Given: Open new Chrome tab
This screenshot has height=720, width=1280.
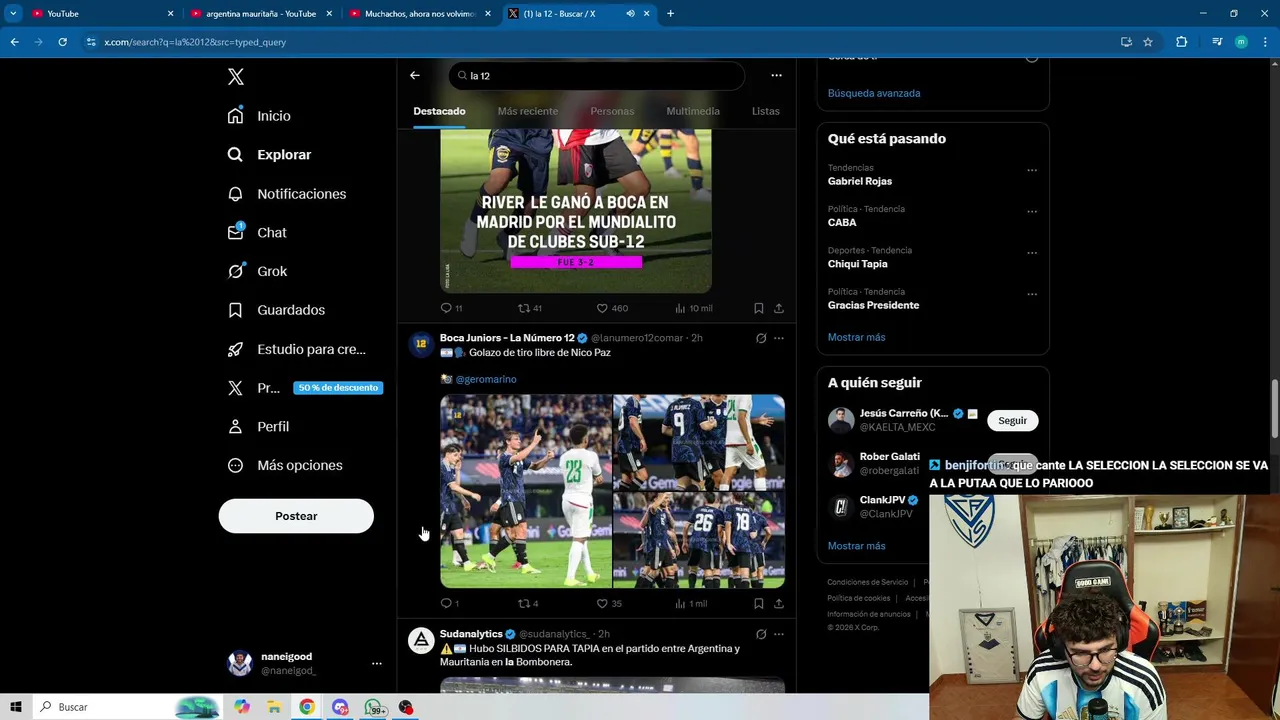Looking at the screenshot, I should (x=670, y=14).
